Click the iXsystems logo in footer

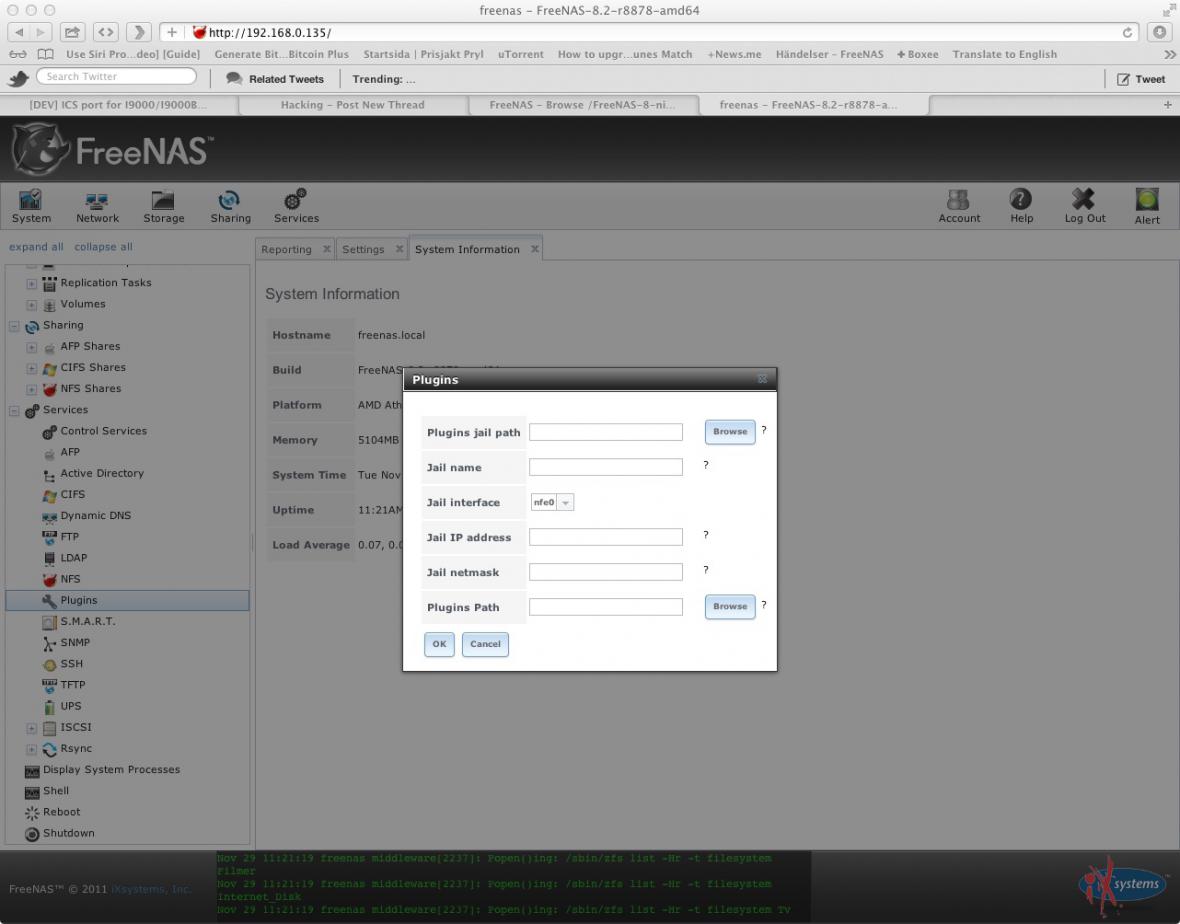(x=1124, y=887)
